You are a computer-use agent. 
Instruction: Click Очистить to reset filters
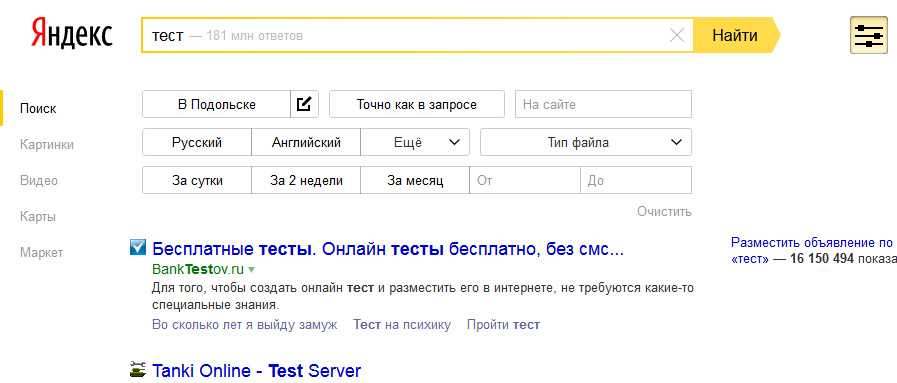[664, 212]
